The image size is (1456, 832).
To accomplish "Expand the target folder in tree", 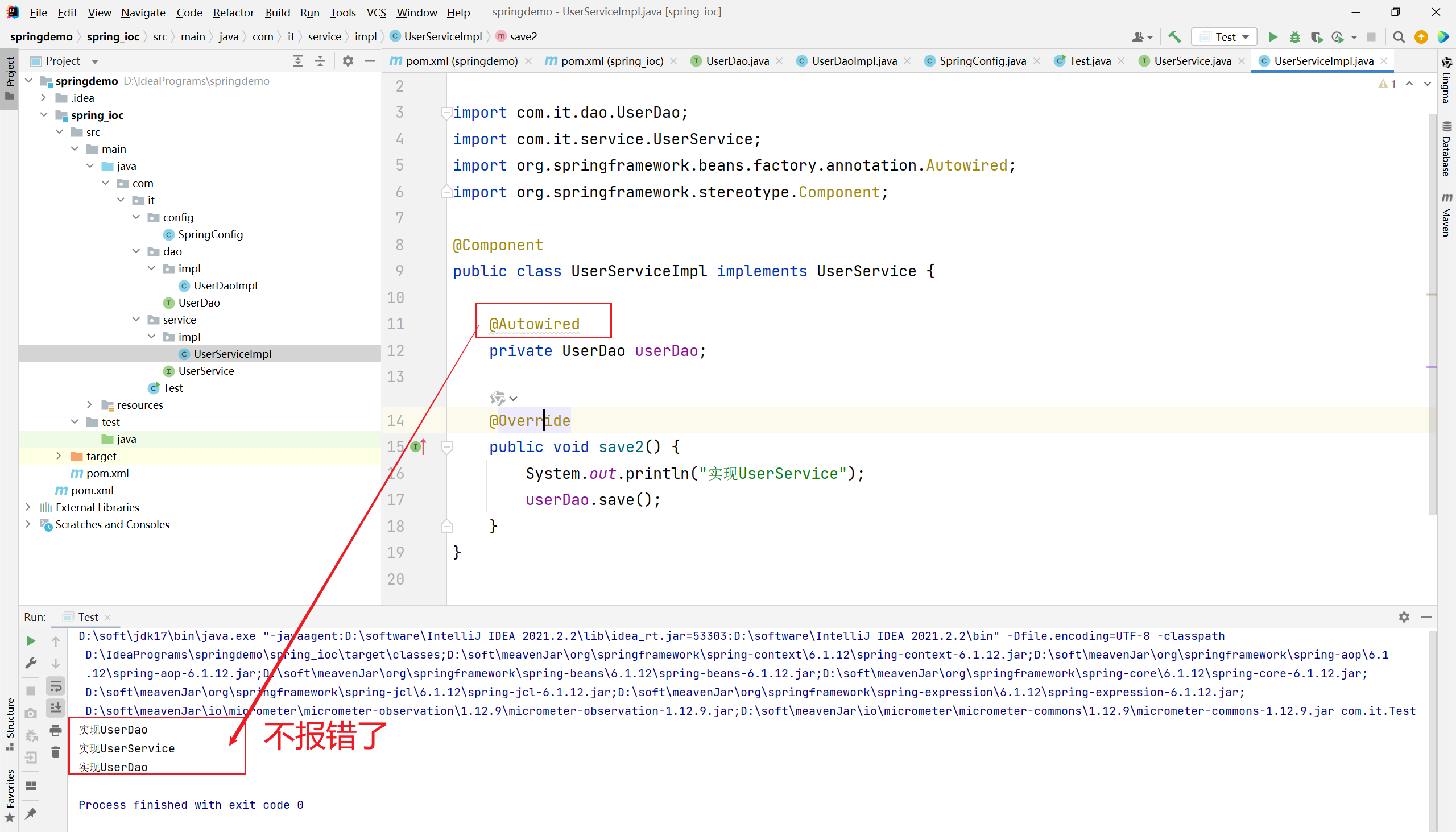I will (x=59, y=456).
